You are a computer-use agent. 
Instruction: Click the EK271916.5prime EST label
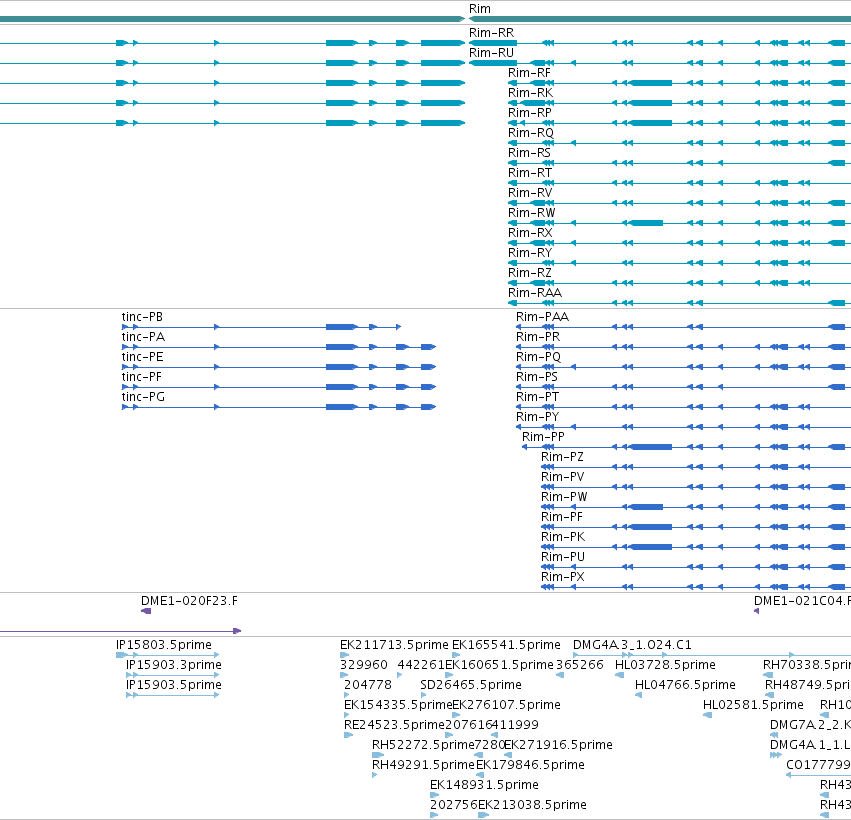[x=558, y=746]
